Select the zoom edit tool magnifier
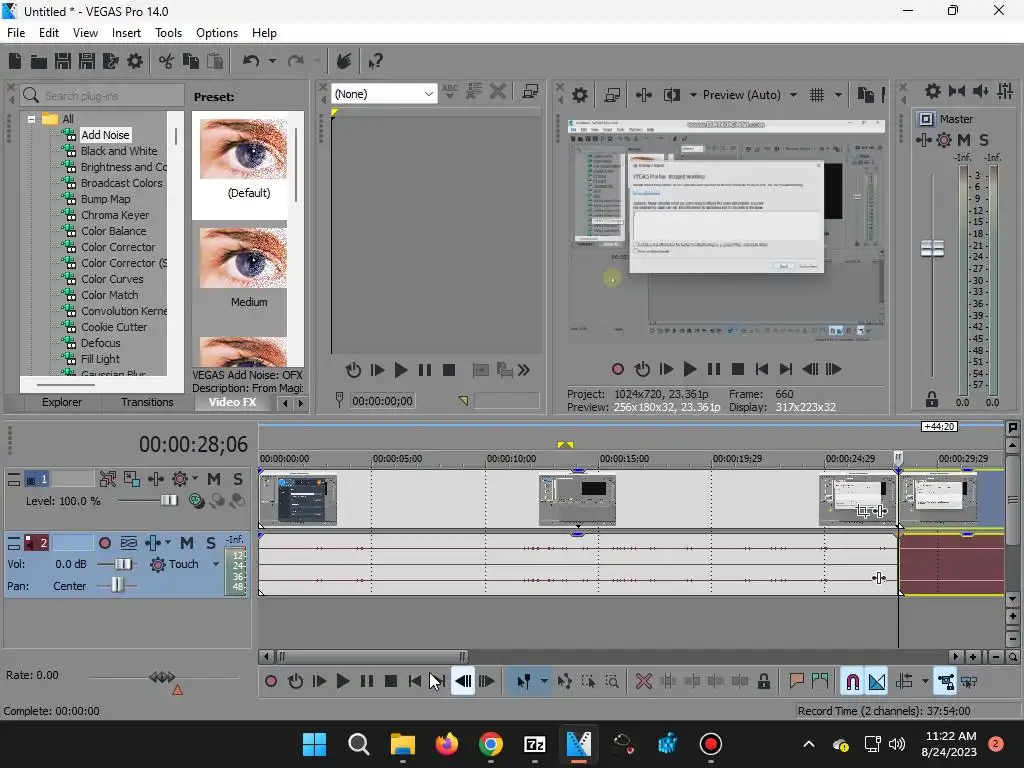Image resolution: width=1024 pixels, height=768 pixels. 612,682
